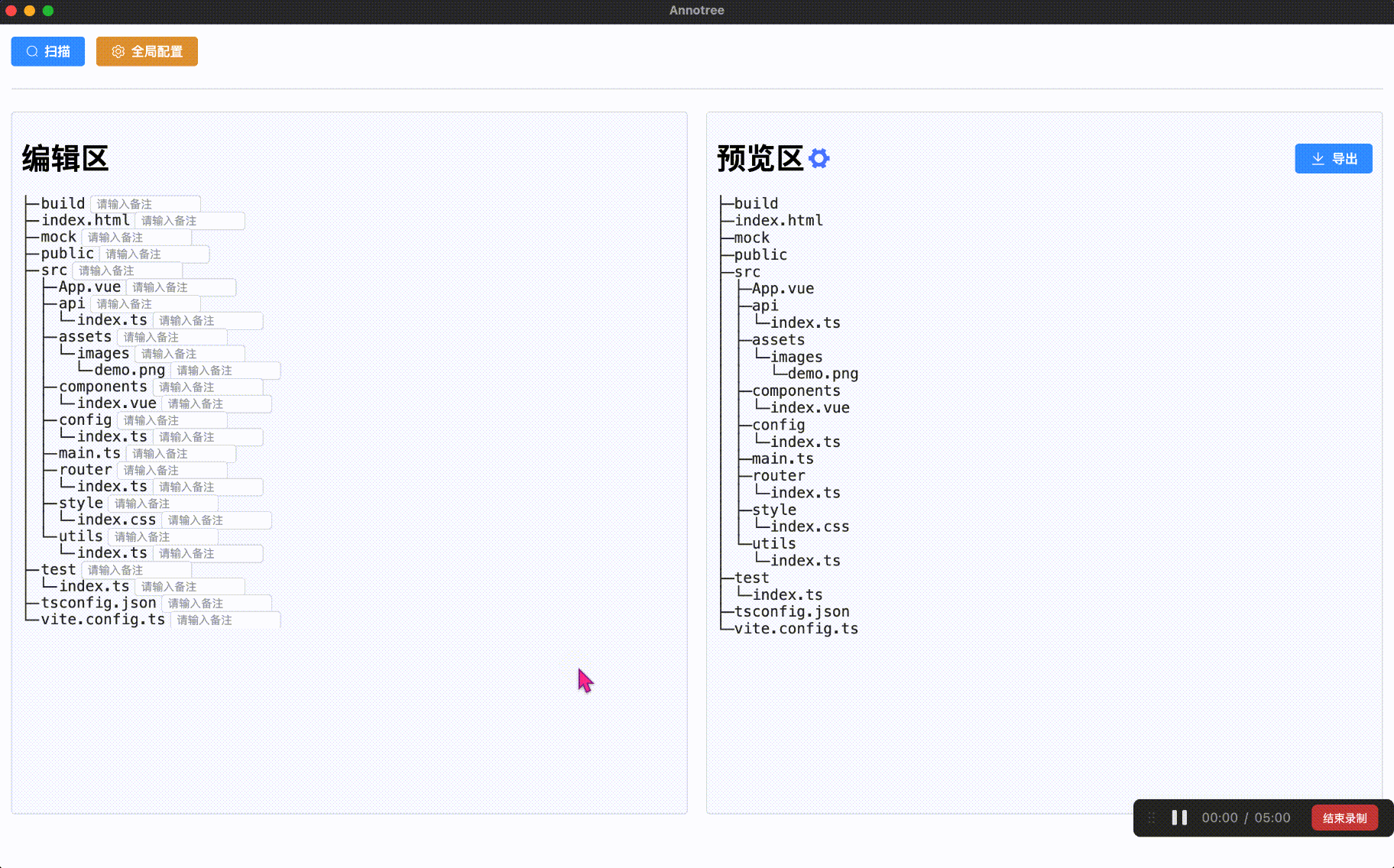Click the gear icon inside the 全局配置 button

[118, 51]
